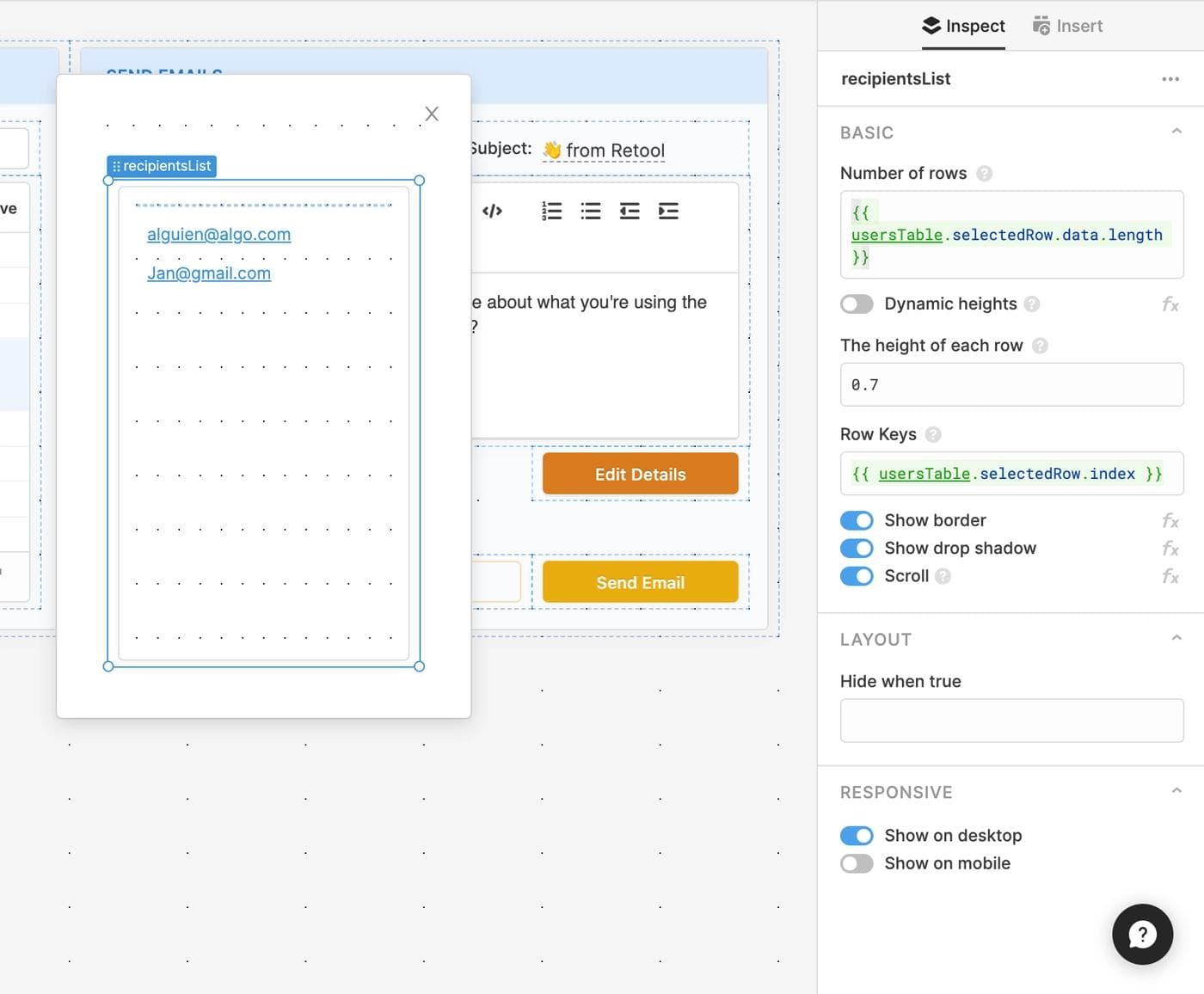Viewport: 1204px width, 994px height.
Task: Enable the Dynamic heights toggle
Action: 857,304
